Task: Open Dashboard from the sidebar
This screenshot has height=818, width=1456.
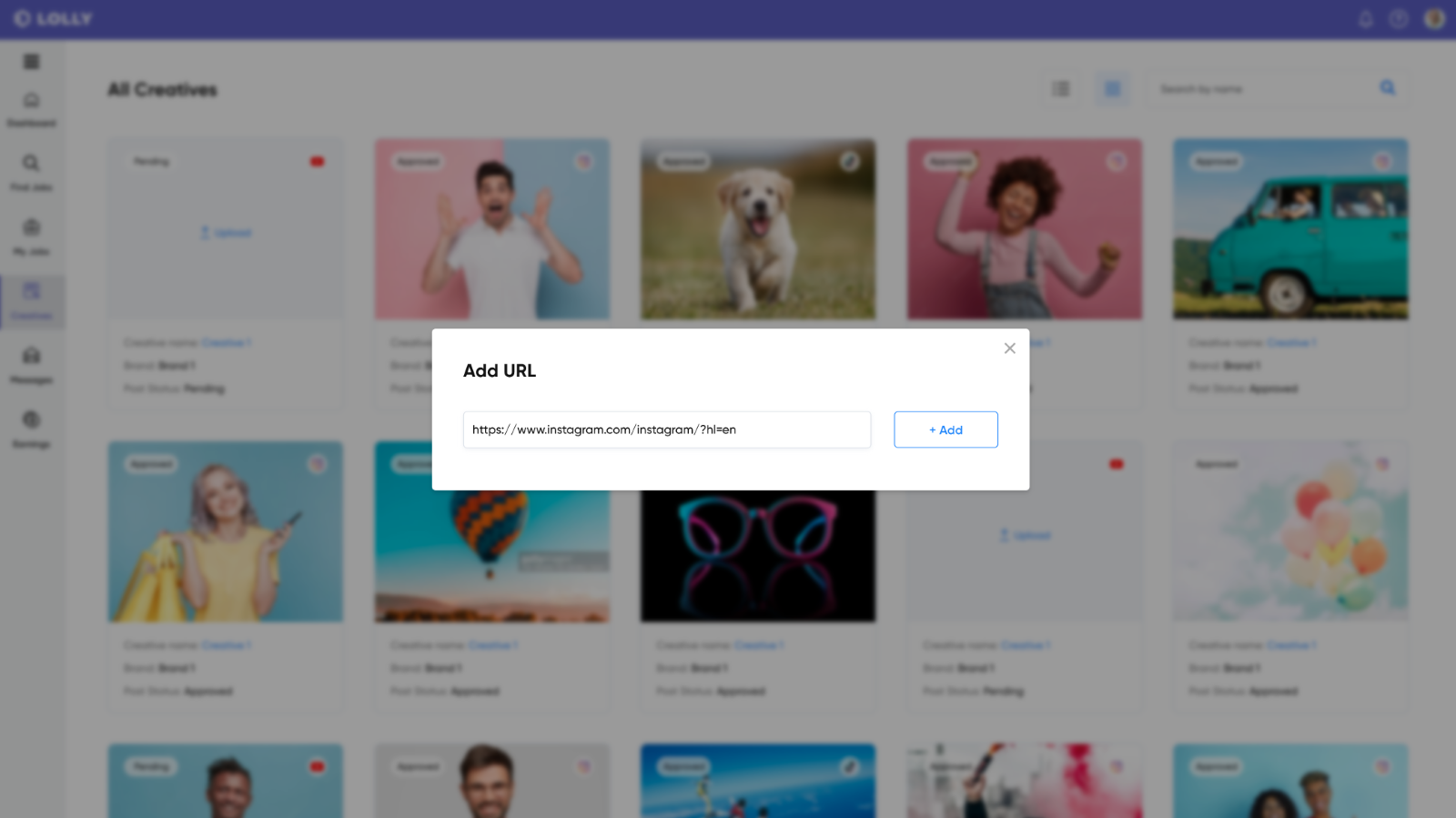Action: [32, 109]
